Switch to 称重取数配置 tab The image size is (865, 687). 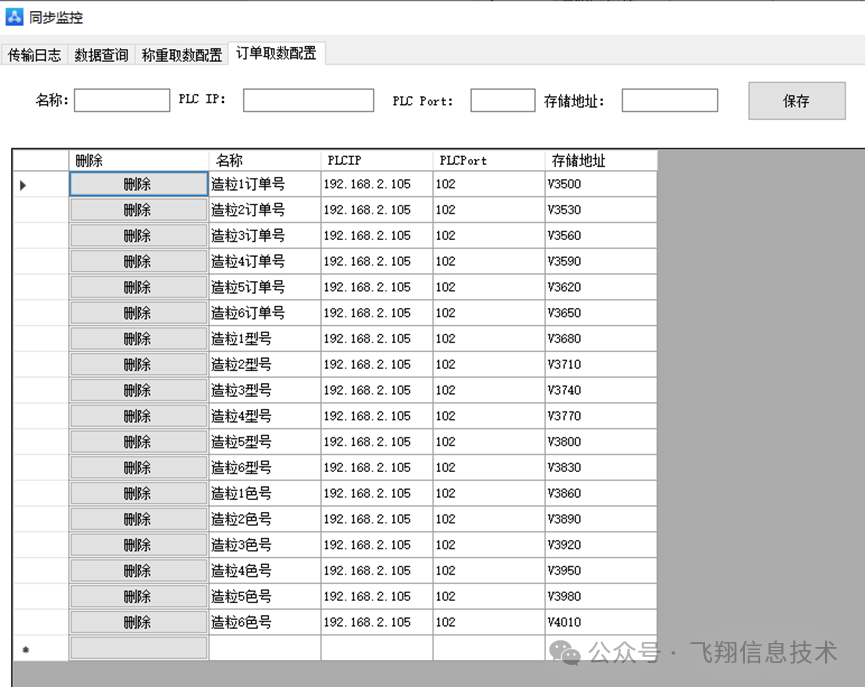[181, 55]
